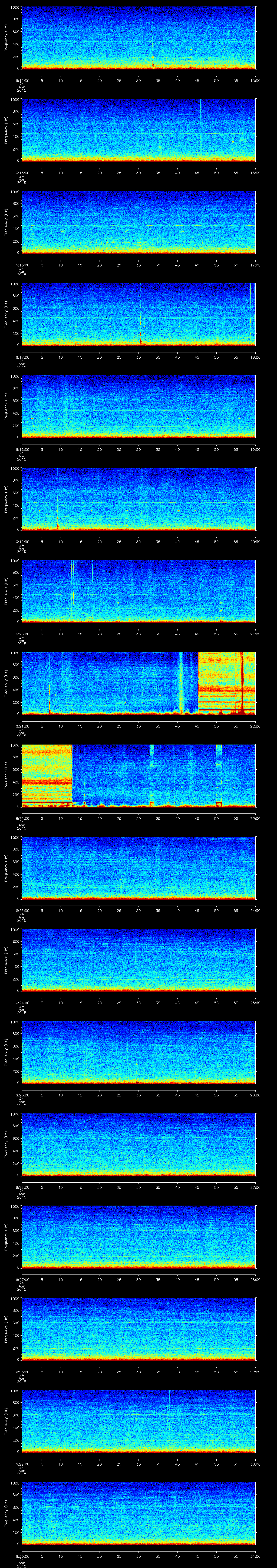The image size is (277, 1568).
Task: Click the '6:17:00' time axis label
Action: [22, 357]
